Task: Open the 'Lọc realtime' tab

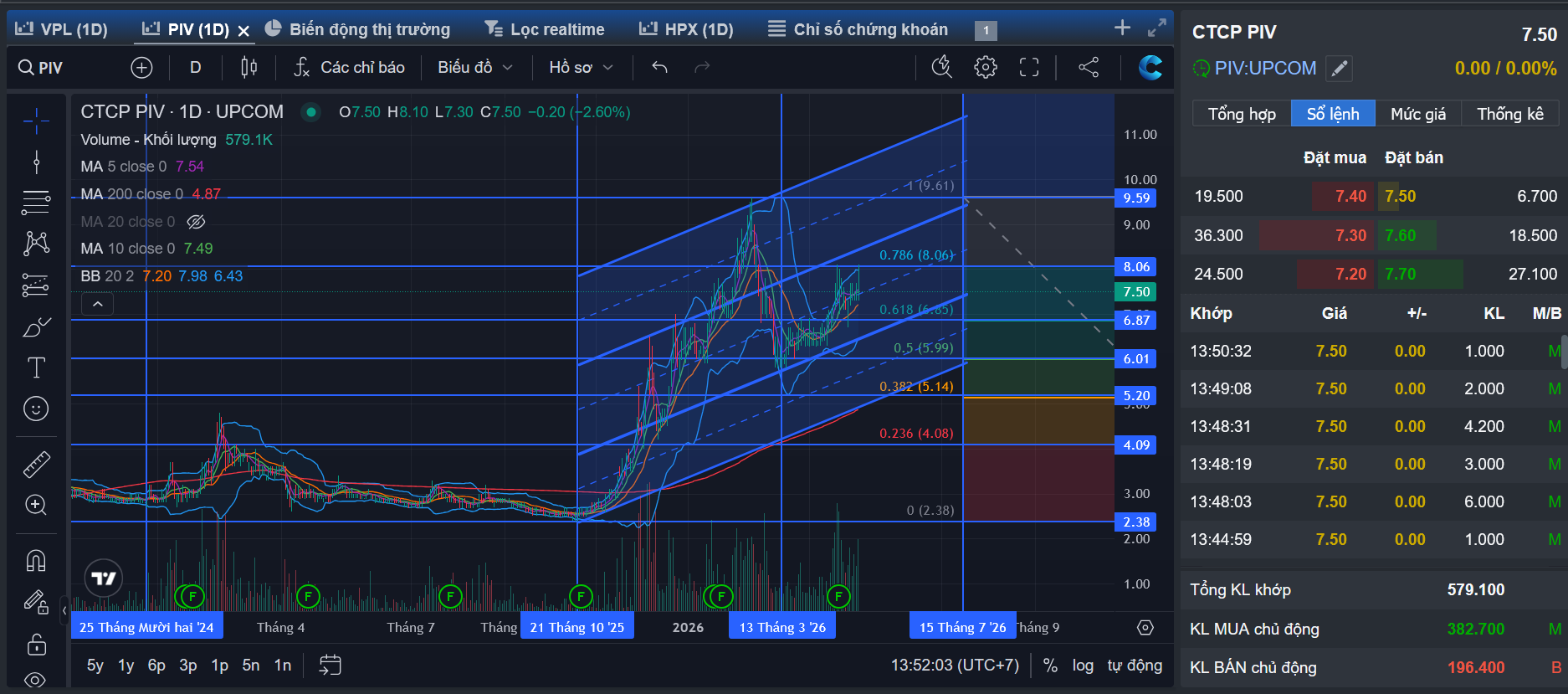Action: pyautogui.click(x=545, y=29)
